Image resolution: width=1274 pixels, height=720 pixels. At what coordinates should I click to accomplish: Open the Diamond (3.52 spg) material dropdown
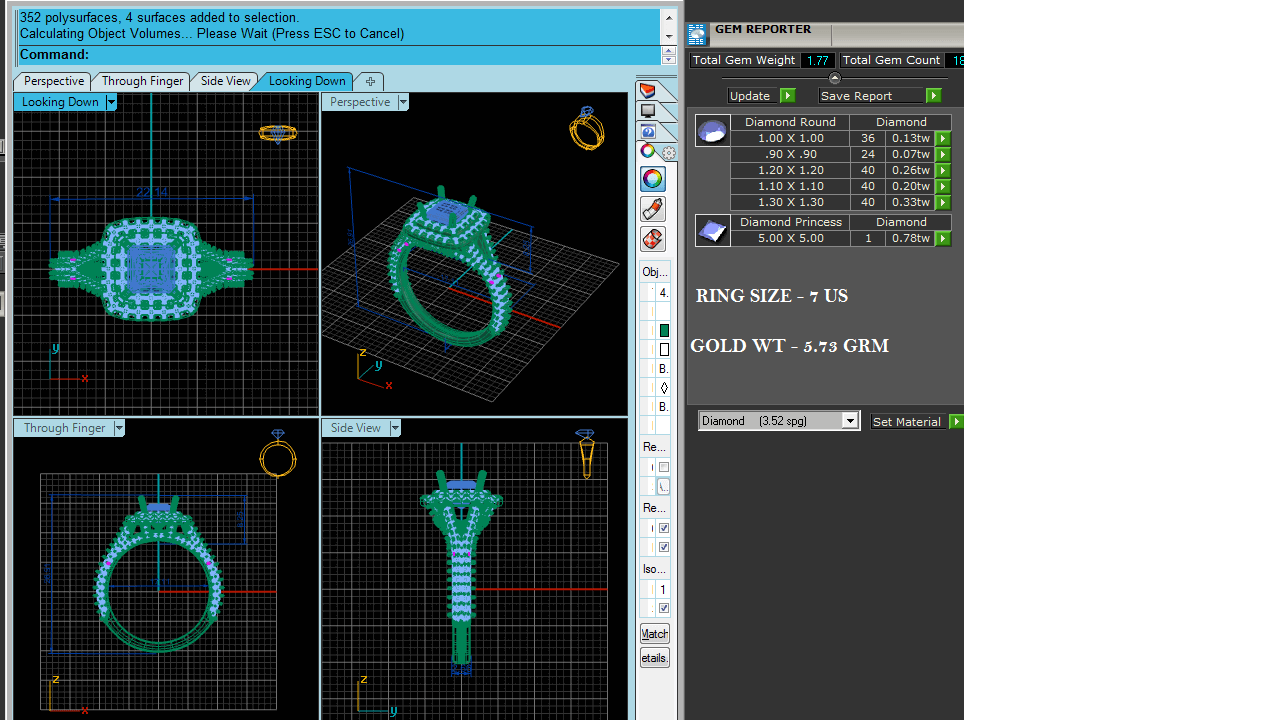(x=849, y=421)
